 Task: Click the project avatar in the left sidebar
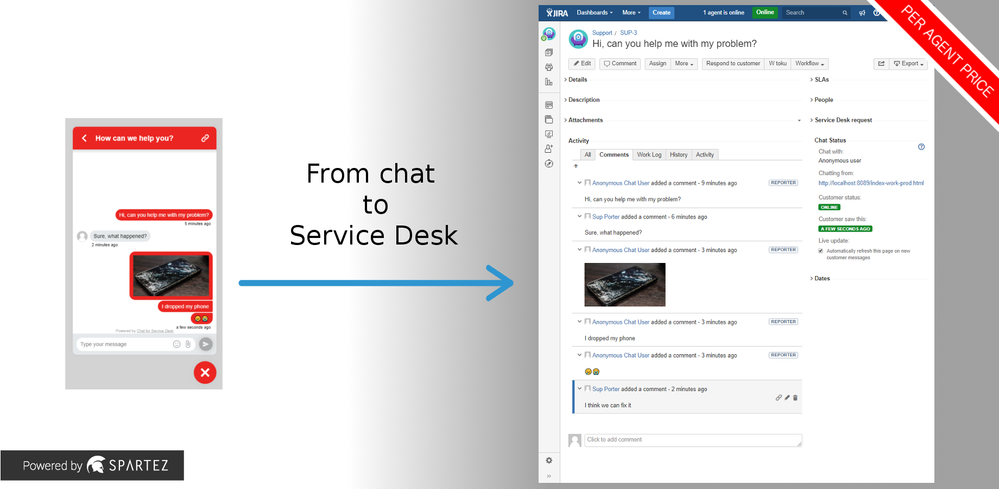pos(549,34)
